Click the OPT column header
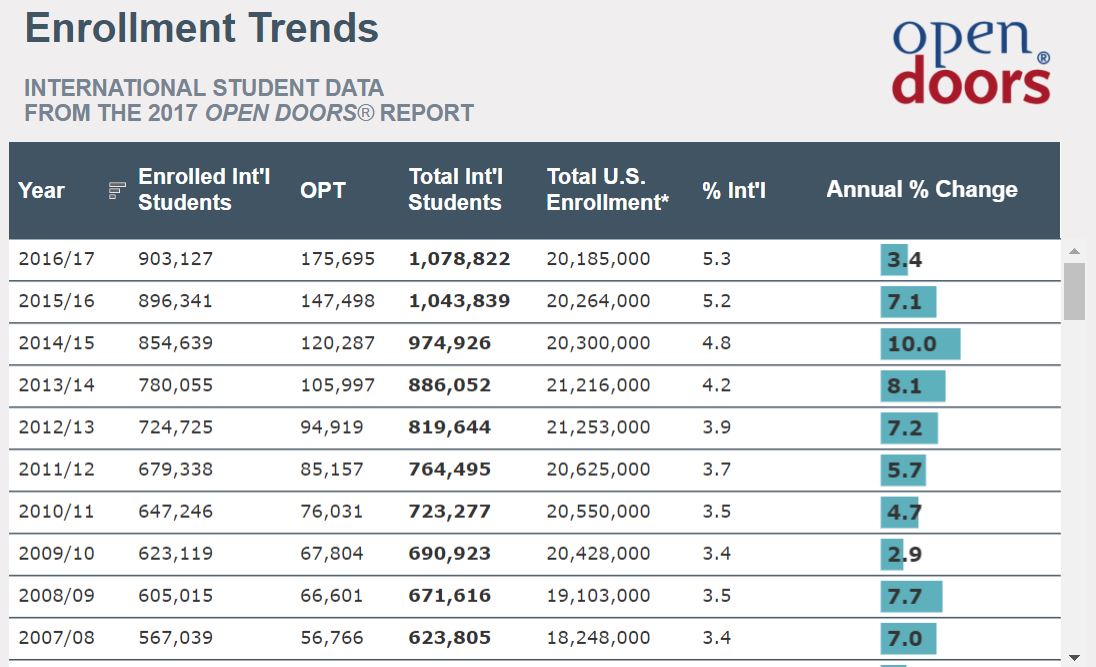 tap(323, 190)
